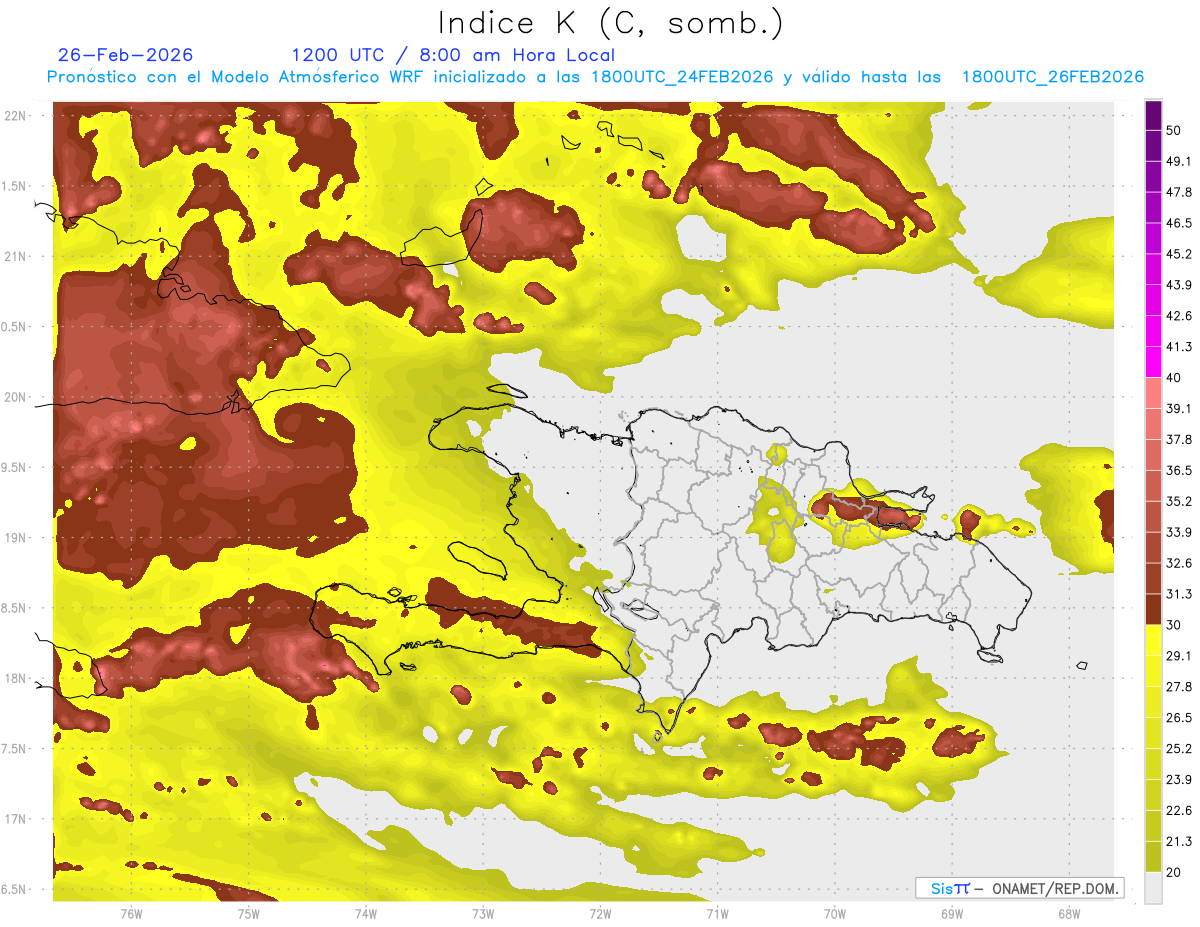Click the colorbar label "30"
The image size is (1200, 927).
coord(1175,625)
